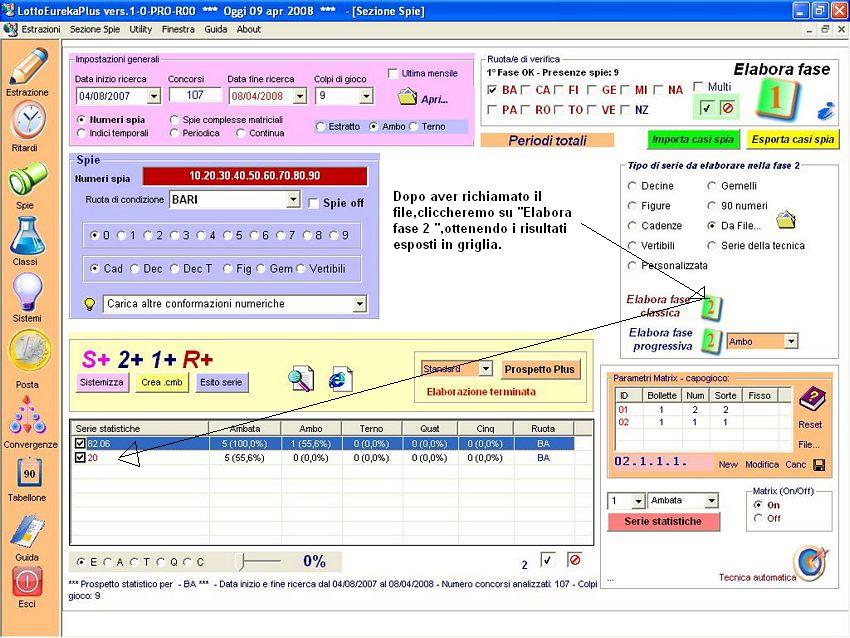
Task: Open the Posta euro coin icon
Action: tap(29, 351)
